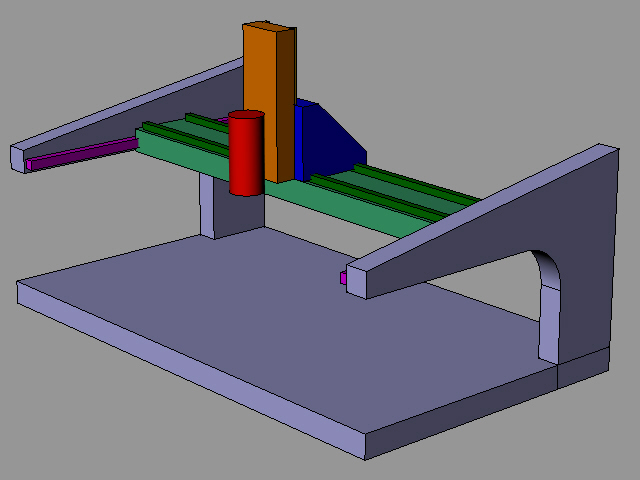
Task: Select the red cylinder spindle body
Action: pos(245,160)
